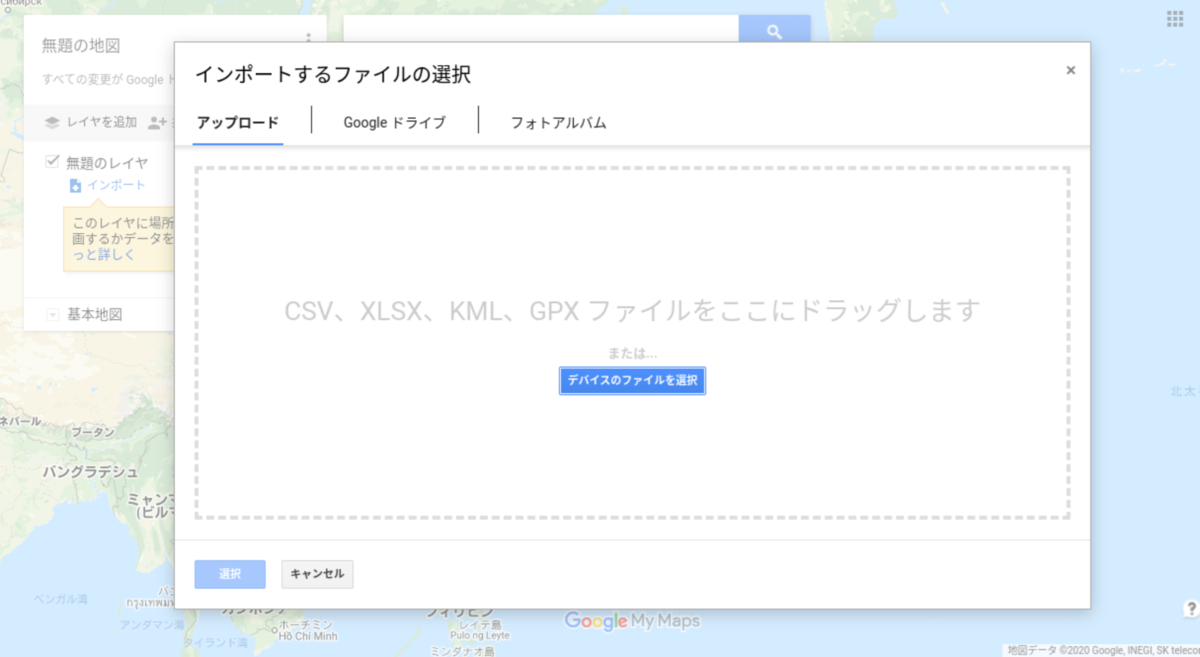The image size is (1200, 657).
Task: Click the Google My Maps logo
Action: (x=632, y=620)
